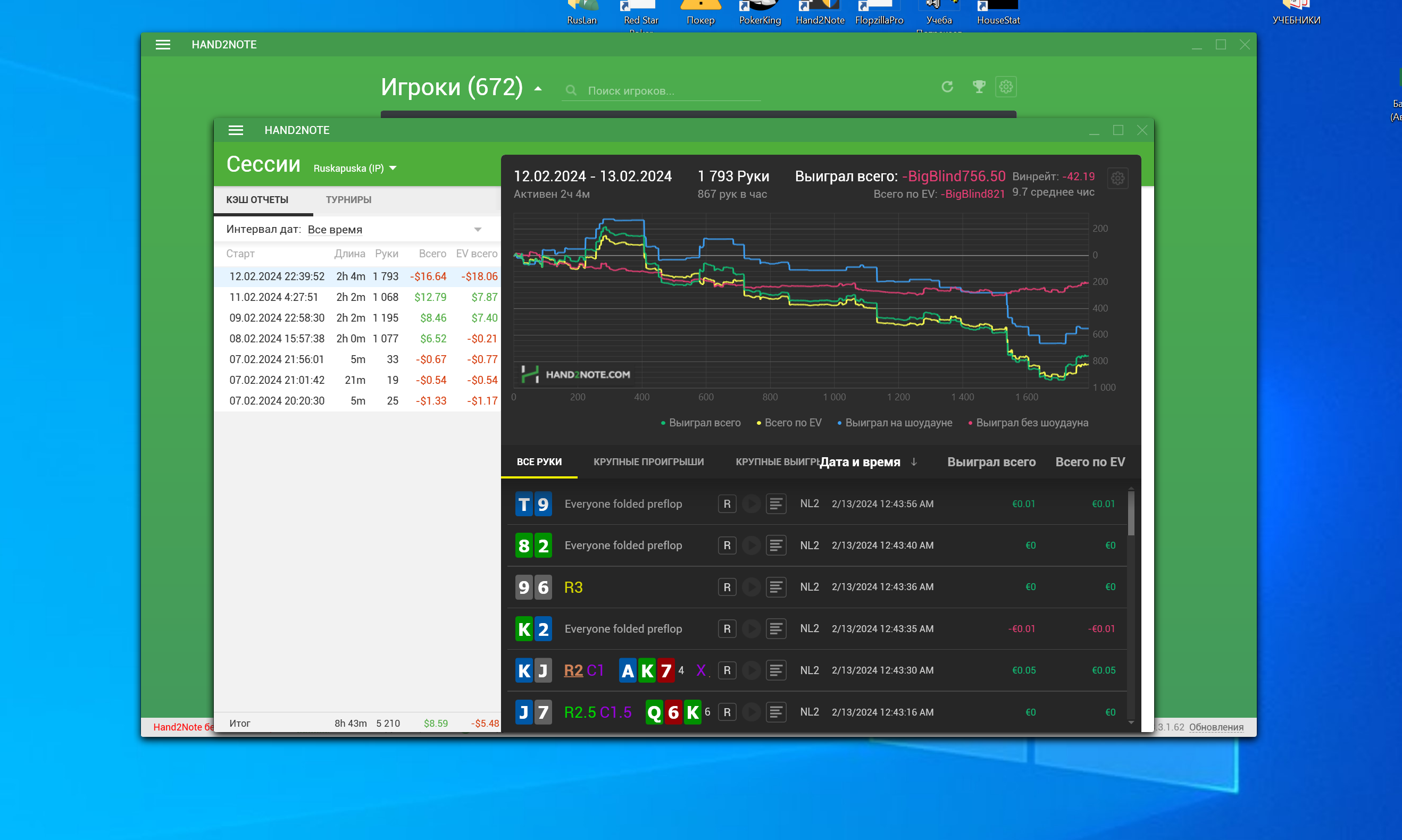The width and height of the screenshot is (1402, 840).
Task: Select session 09.02.2024 22:58:30
Action: pos(357,317)
